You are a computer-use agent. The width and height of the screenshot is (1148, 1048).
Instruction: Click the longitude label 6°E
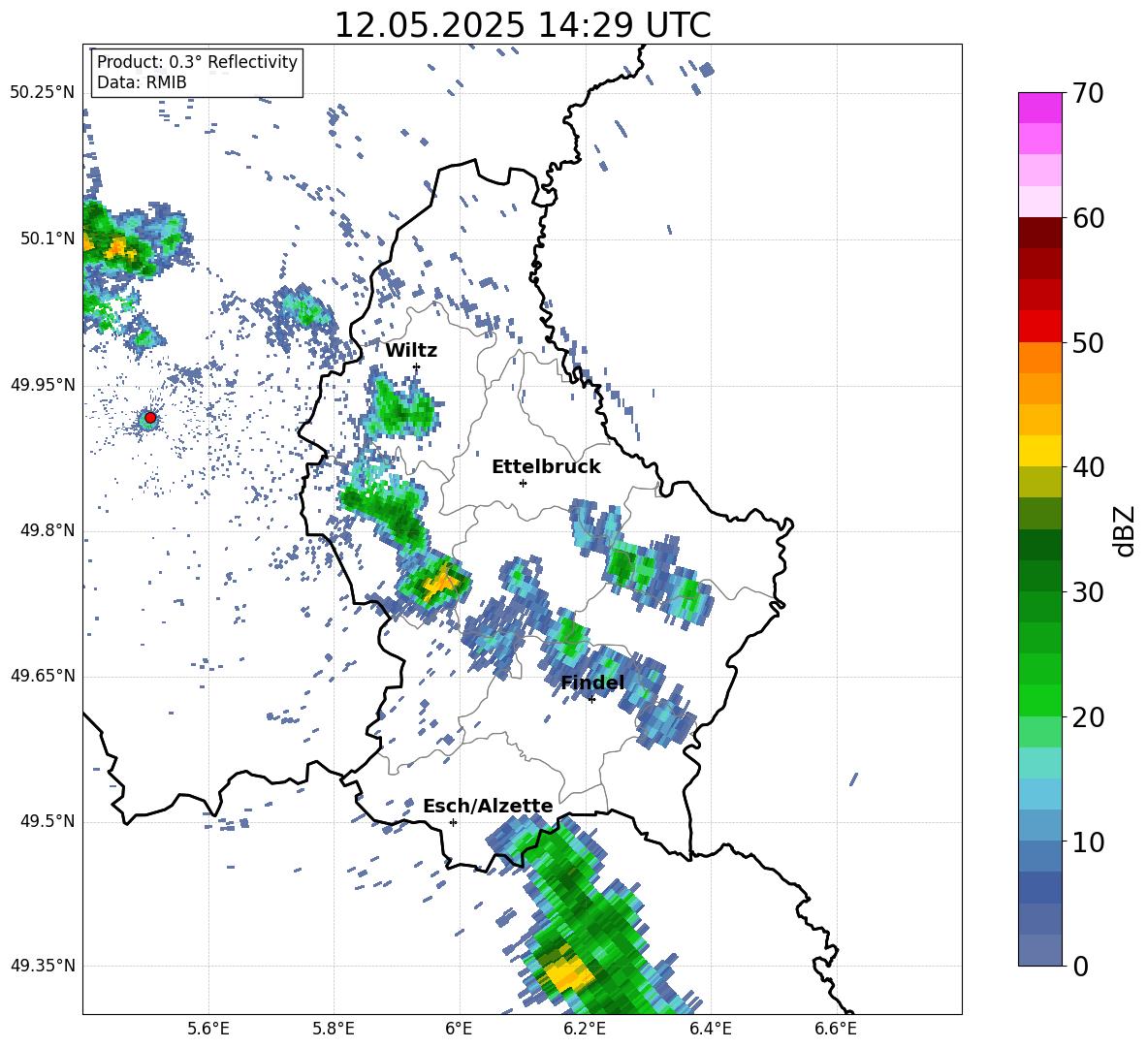point(459,1029)
